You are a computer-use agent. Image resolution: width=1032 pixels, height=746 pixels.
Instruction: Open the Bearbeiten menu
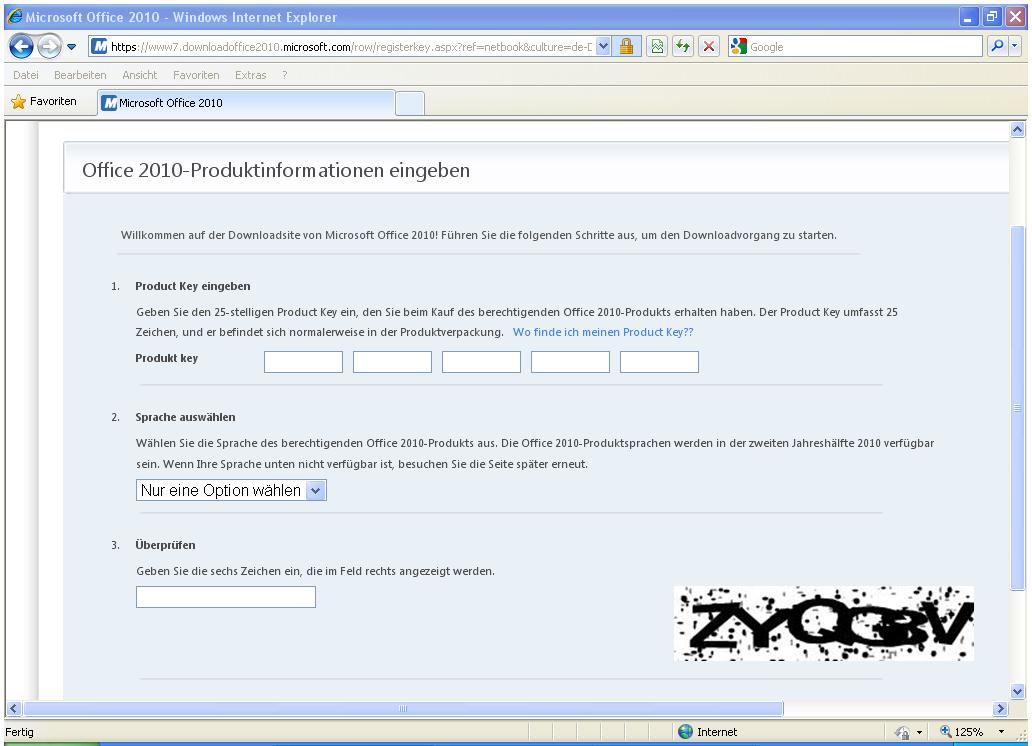pyautogui.click(x=80, y=75)
